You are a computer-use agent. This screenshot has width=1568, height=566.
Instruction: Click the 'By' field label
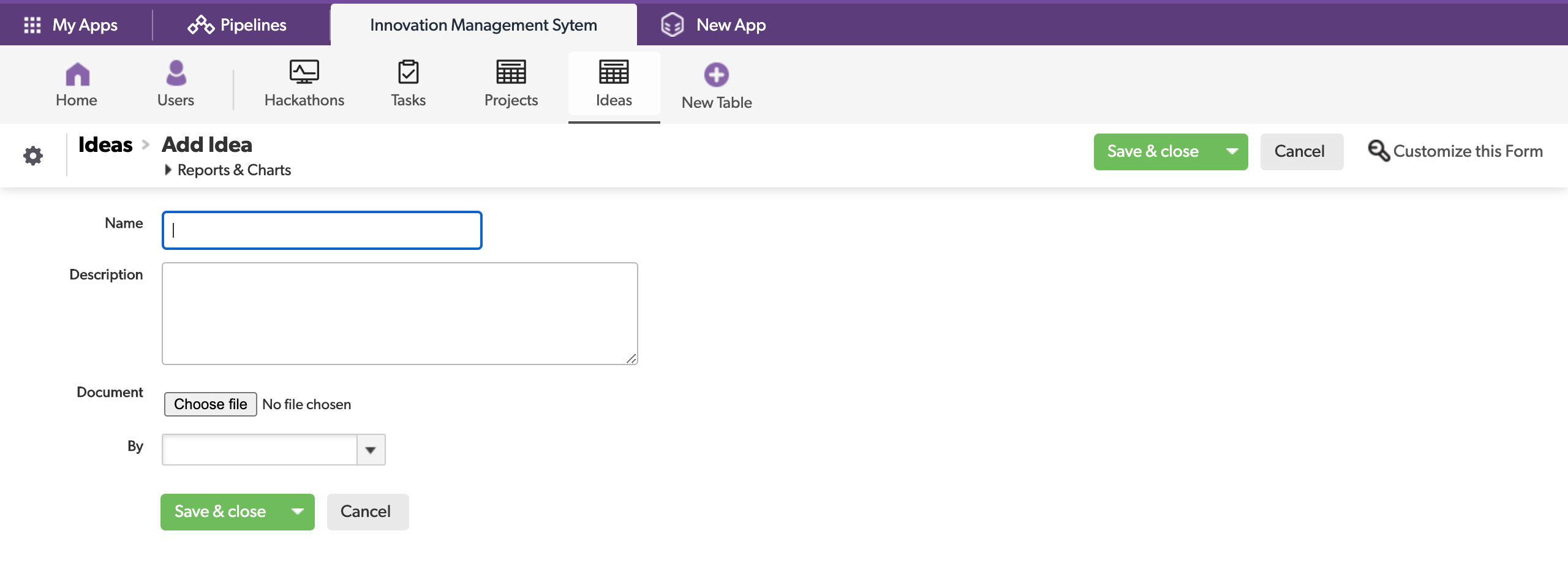[135, 446]
